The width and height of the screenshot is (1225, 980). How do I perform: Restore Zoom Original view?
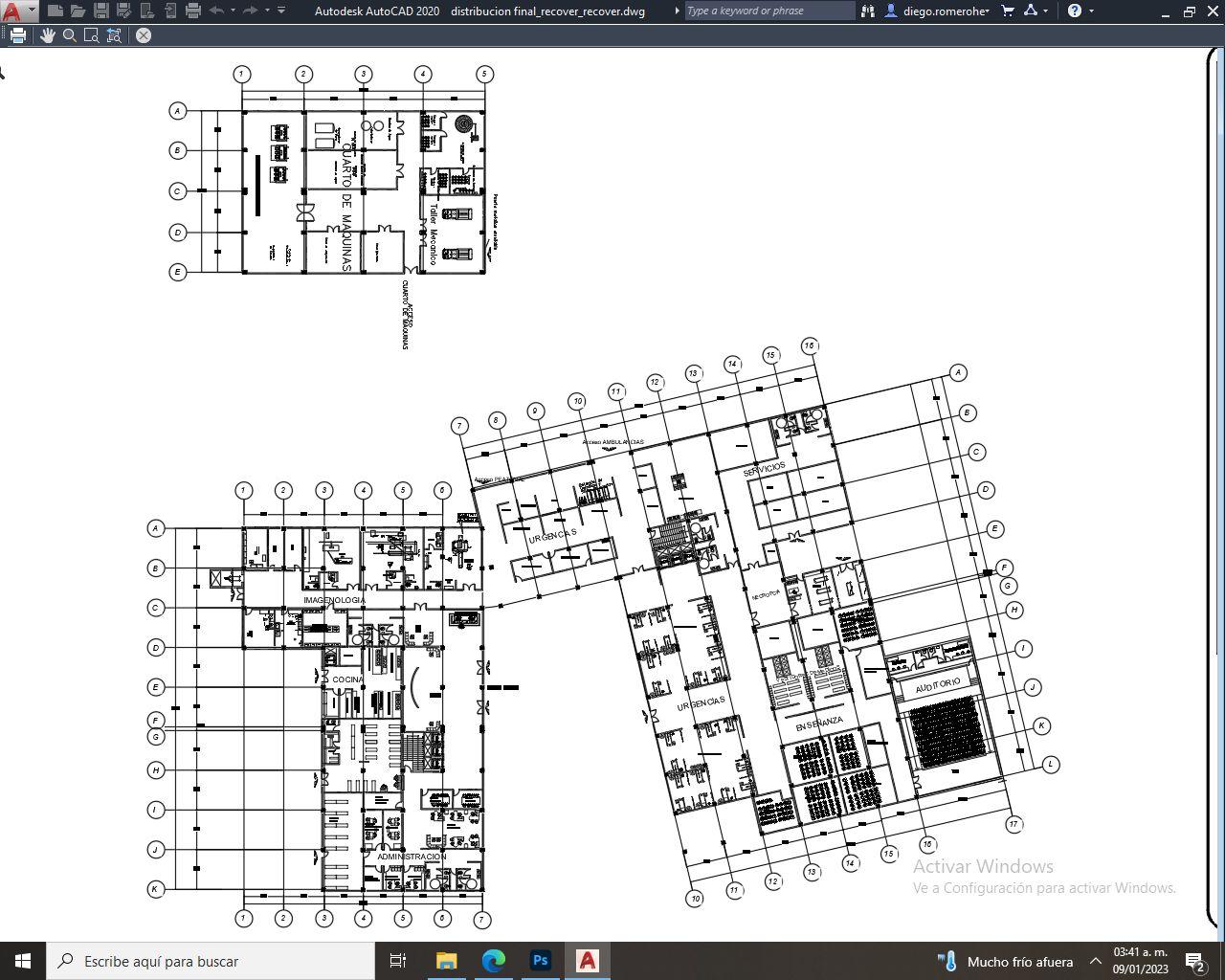(x=114, y=35)
